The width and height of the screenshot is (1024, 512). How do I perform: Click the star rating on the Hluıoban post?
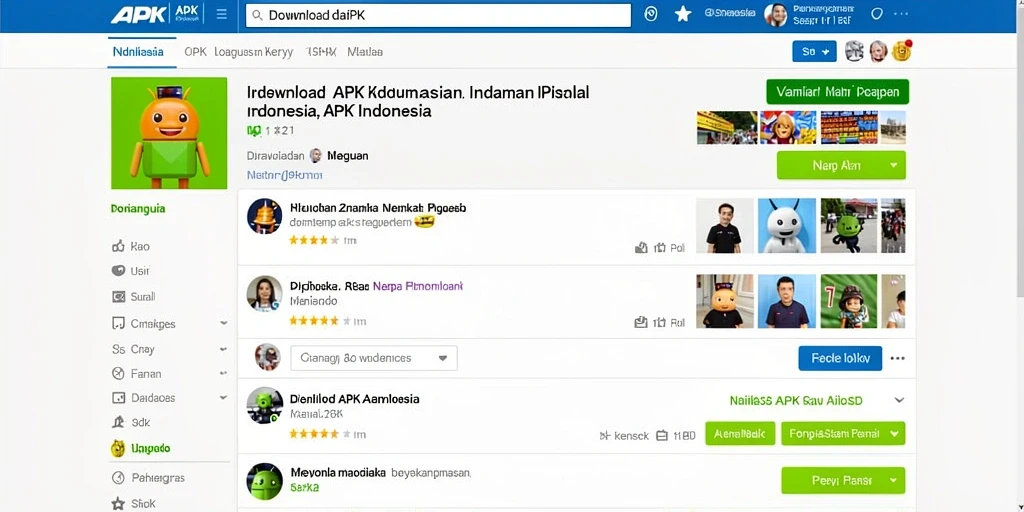[314, 240]
